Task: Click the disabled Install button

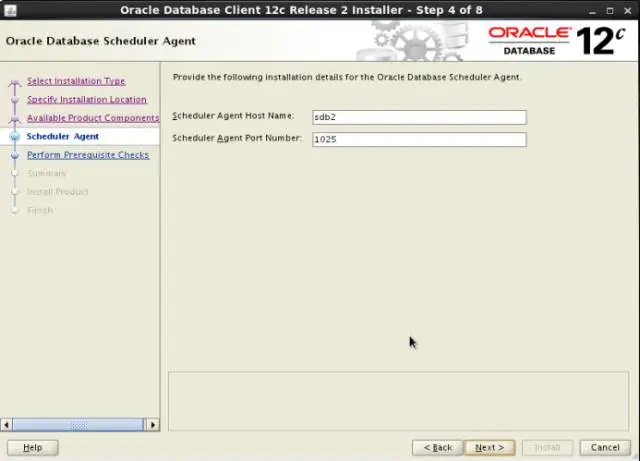Action: pos(547,448)
